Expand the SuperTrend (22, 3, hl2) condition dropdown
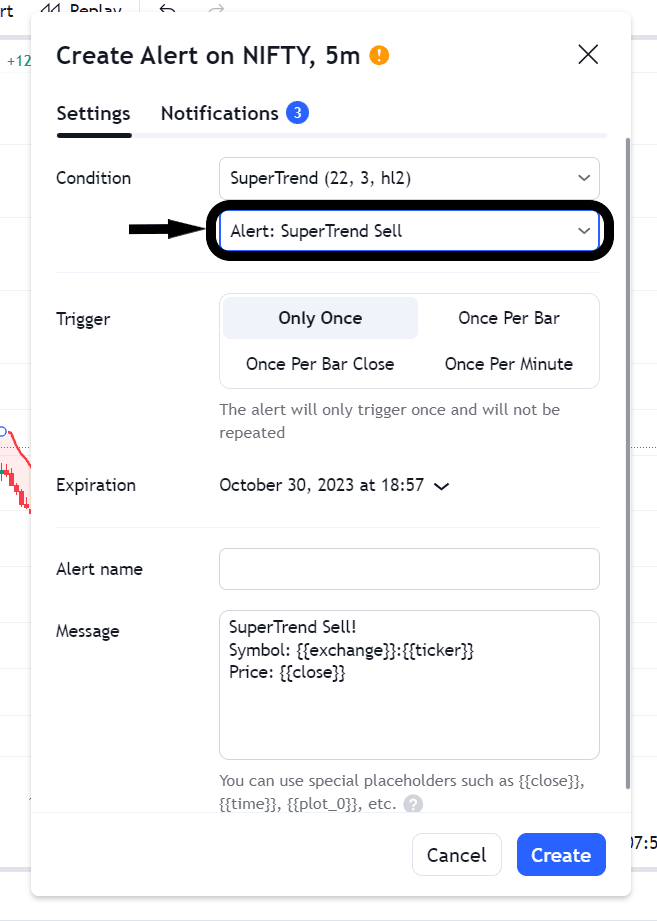 click(409, 178)
